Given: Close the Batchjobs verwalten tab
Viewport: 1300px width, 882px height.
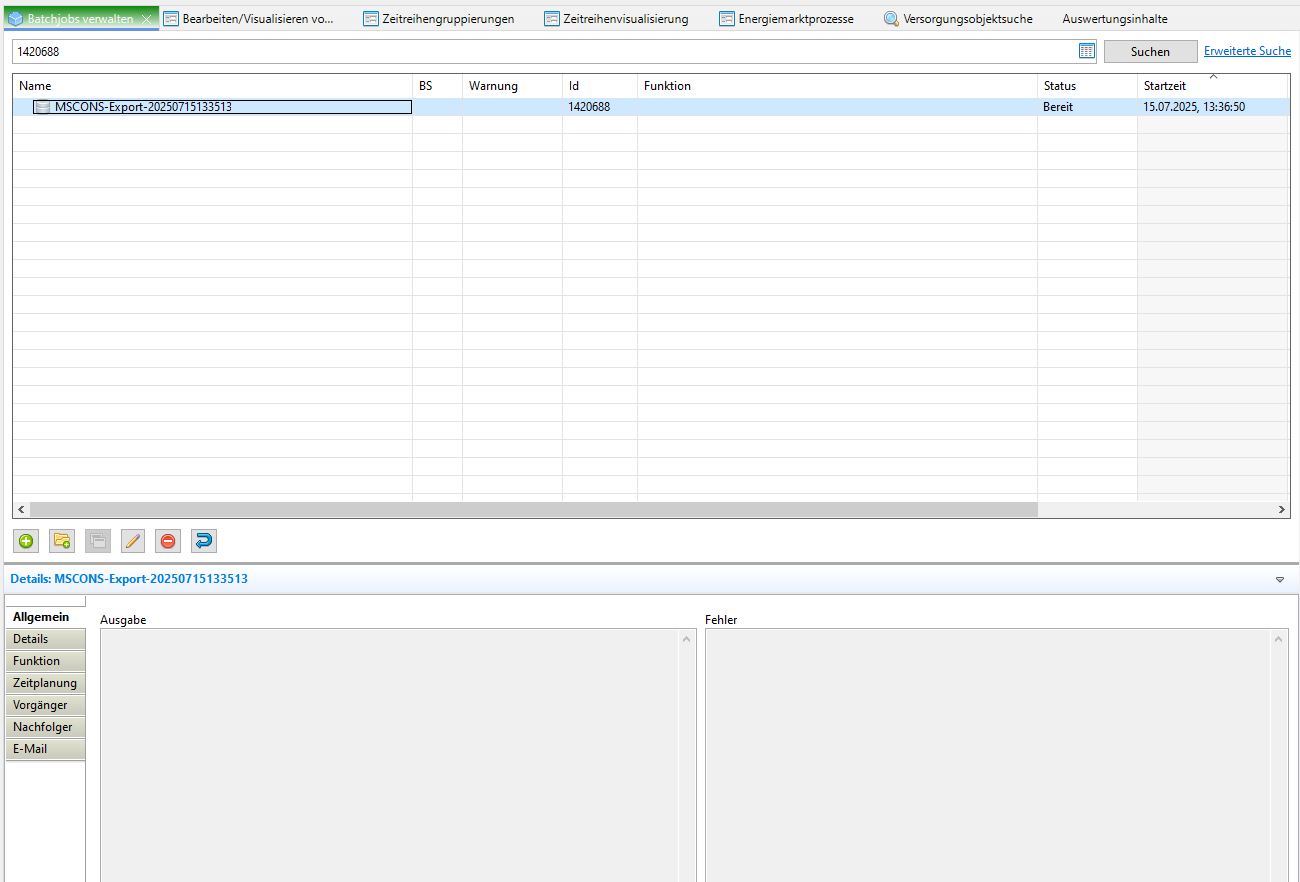Looking at the screenshot, I should (147, 19).
